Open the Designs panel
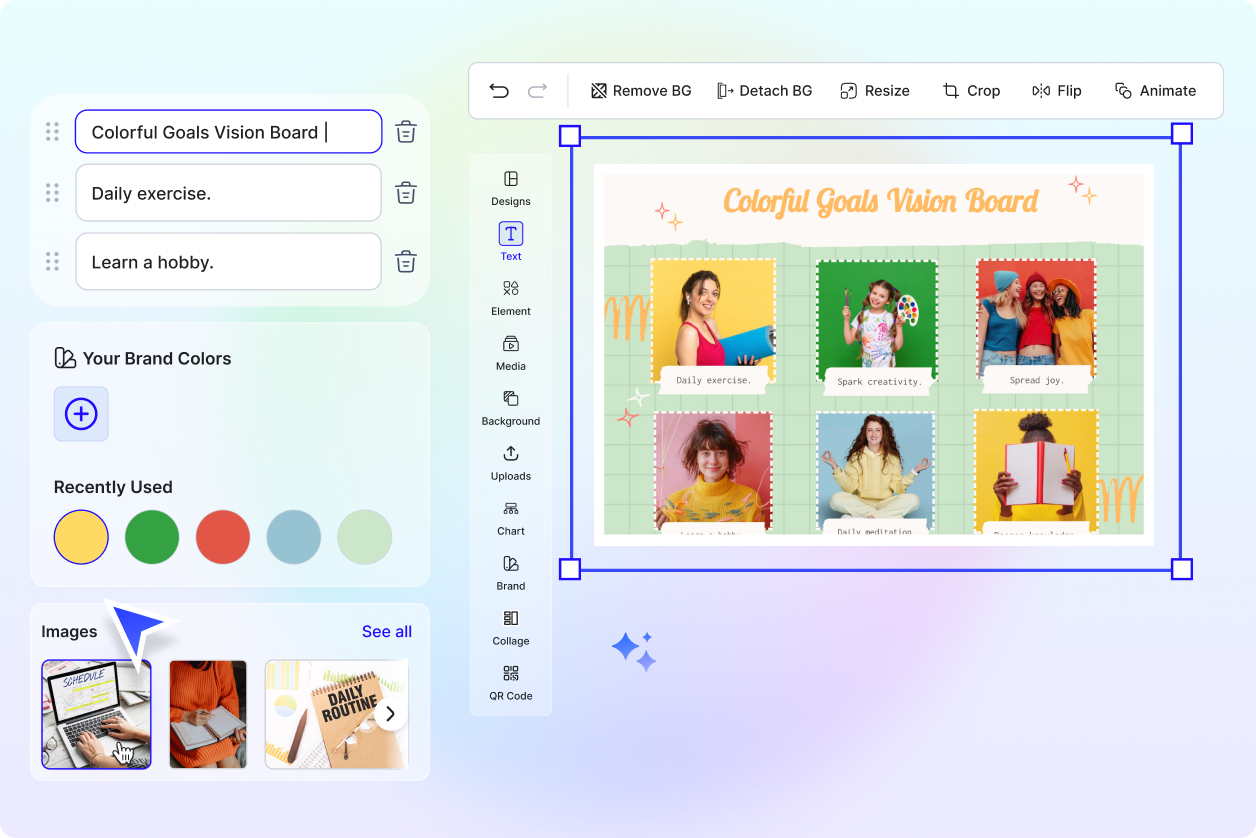 [x=510, y=188]
